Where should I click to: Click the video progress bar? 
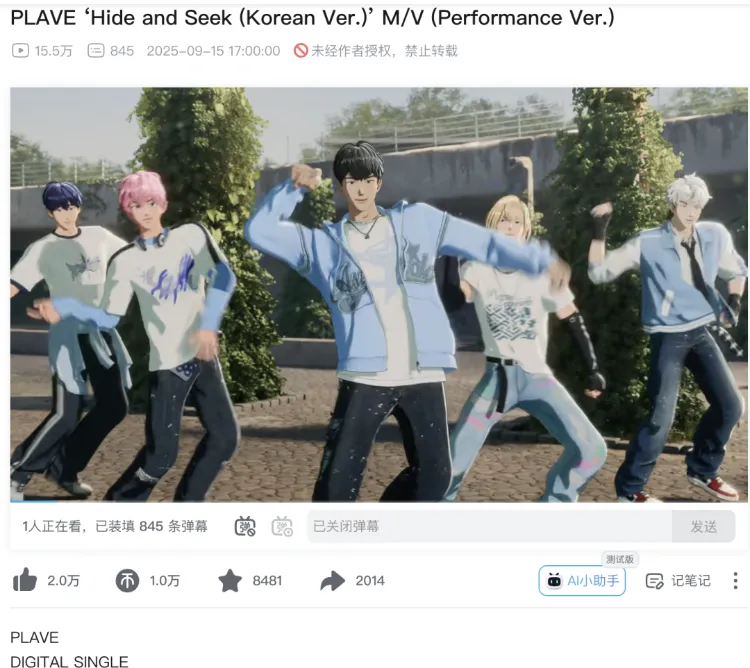click(379, 501)
